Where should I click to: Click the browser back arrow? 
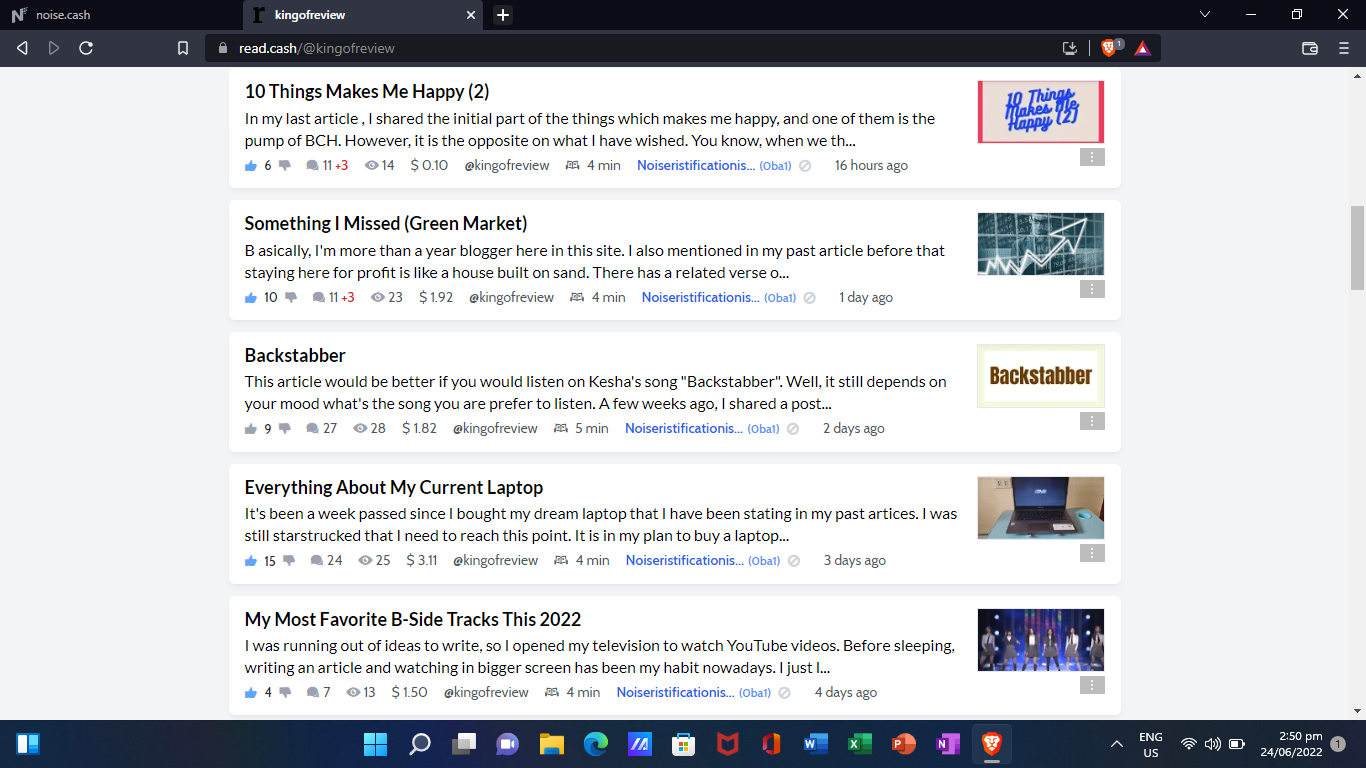point(22,48)
